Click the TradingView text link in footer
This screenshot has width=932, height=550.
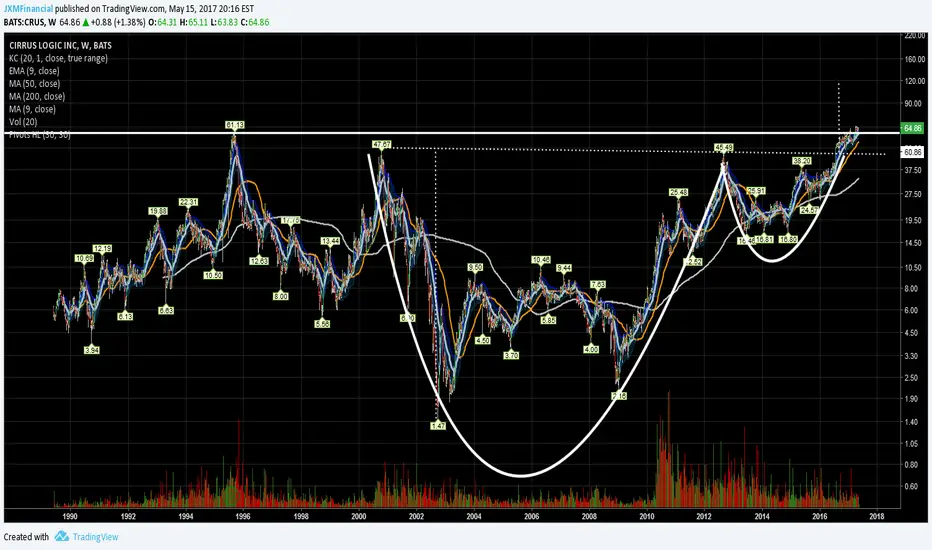(95, 537)
